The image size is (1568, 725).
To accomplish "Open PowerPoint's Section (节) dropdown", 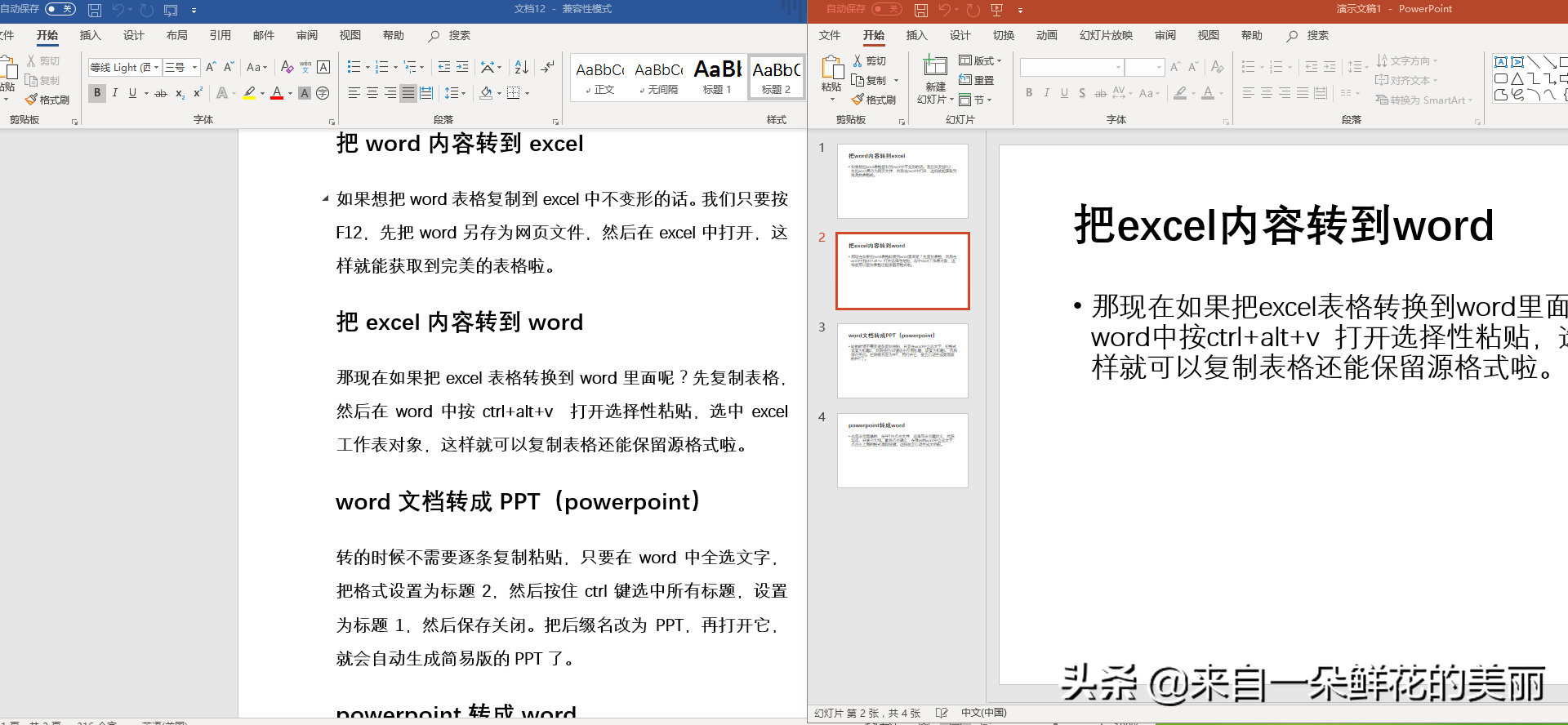I will (x=975, y=100).
